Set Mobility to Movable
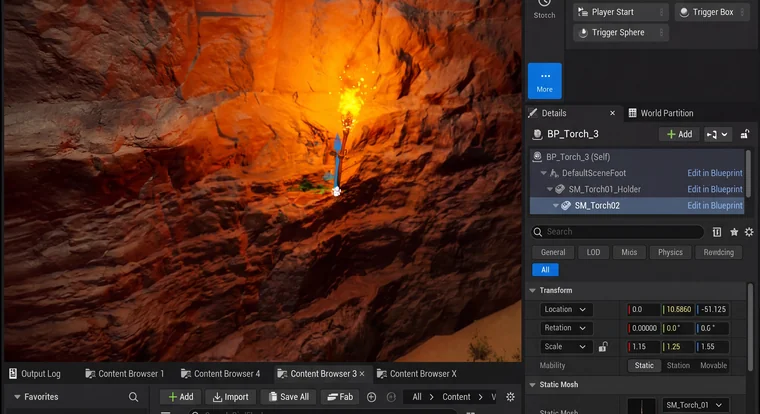Viewport: 760px width, 414px height. tap(713, 366)
